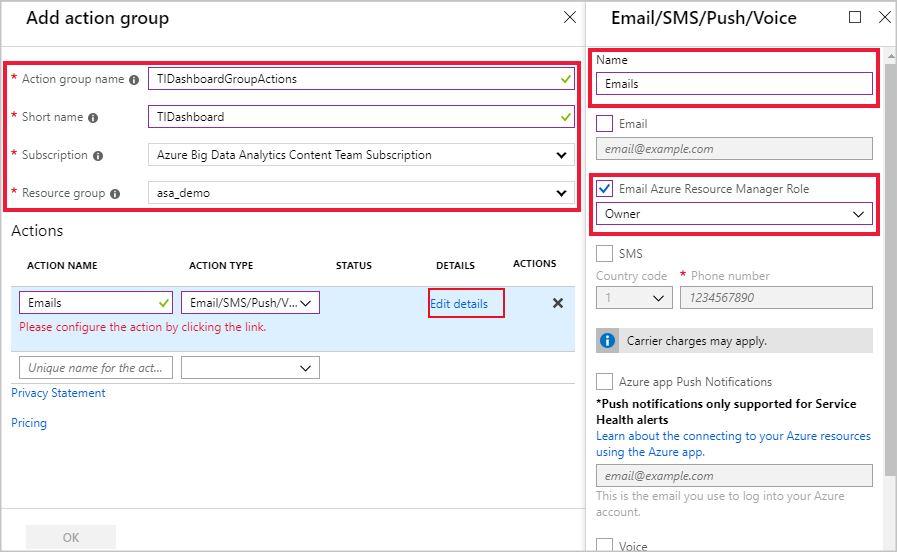Viewport: 897px width, 552px height.
Task: Click the Short name input field
Action: 361,117
